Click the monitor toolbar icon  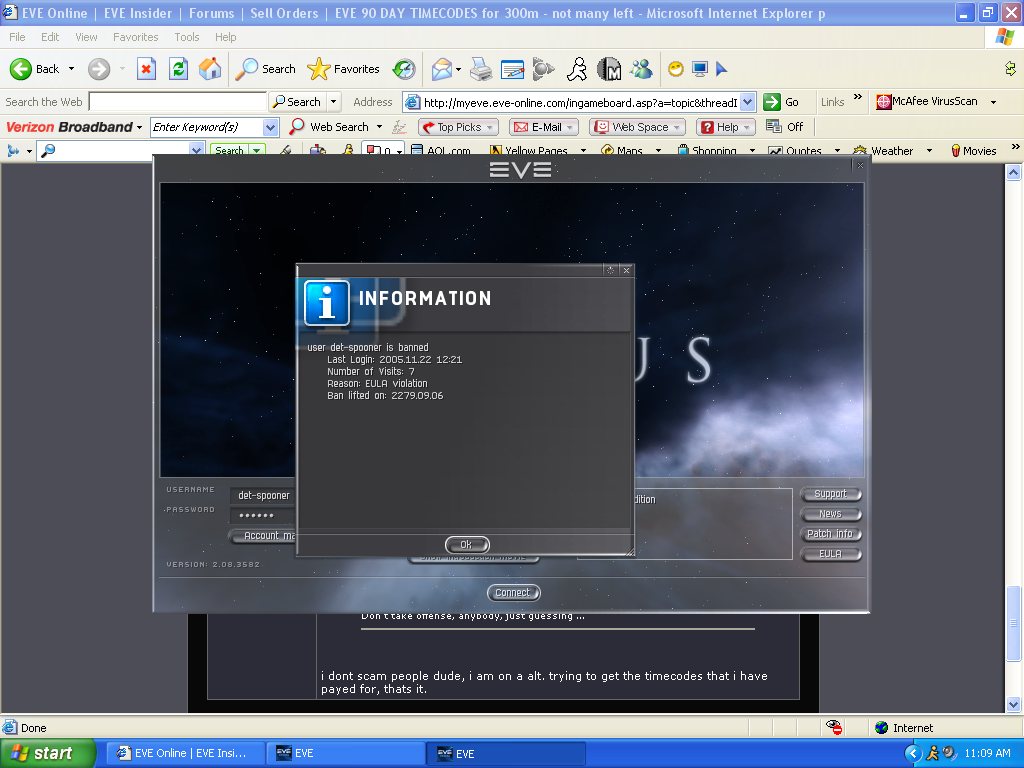[x=700, y=69]
